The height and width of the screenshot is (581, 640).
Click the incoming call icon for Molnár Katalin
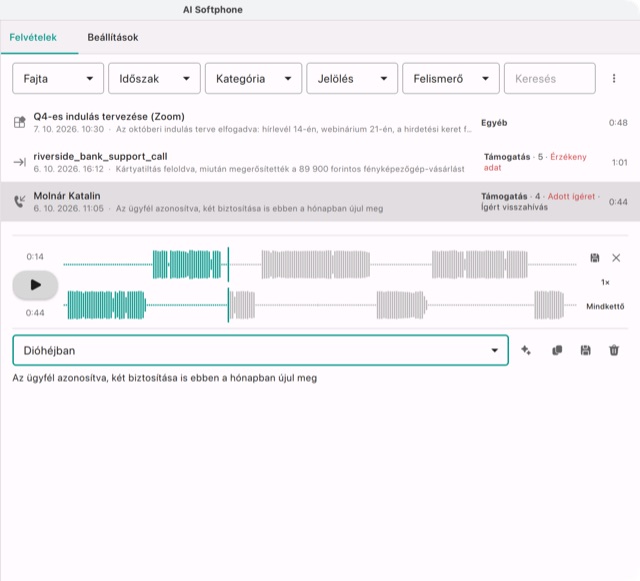[20, 201]
